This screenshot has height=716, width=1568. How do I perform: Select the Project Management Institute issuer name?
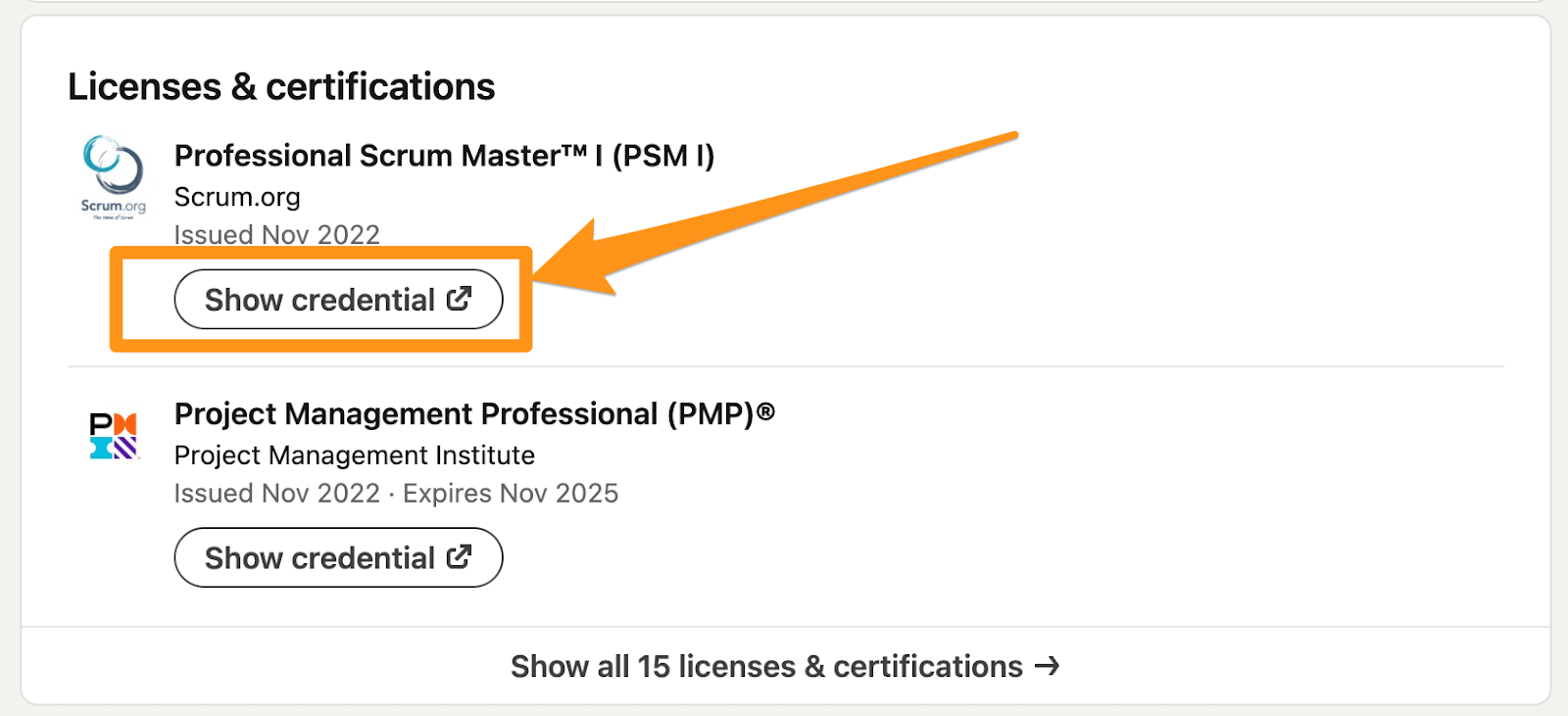click(x=354, y=455)
